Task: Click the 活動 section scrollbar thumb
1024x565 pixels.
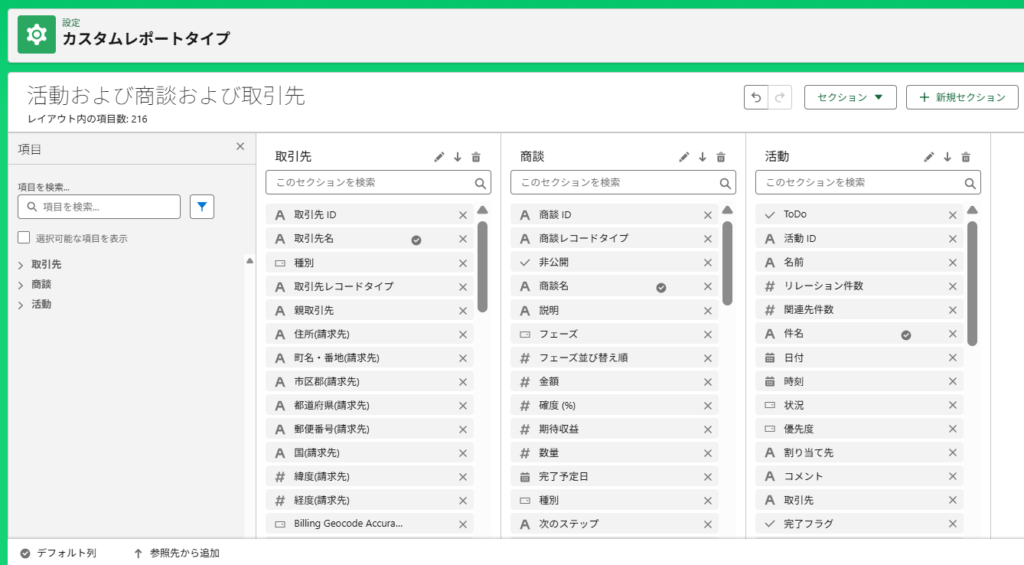Action: pyautogui.click(x=972, y=283)
